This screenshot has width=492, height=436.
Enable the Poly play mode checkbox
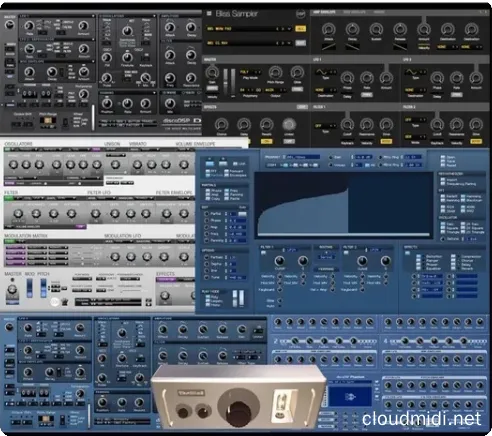click(208, 296)
